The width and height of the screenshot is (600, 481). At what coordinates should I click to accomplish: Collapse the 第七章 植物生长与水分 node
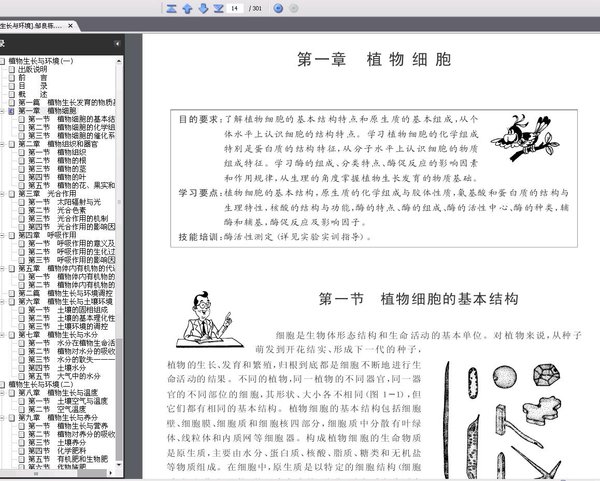point(2,335)
